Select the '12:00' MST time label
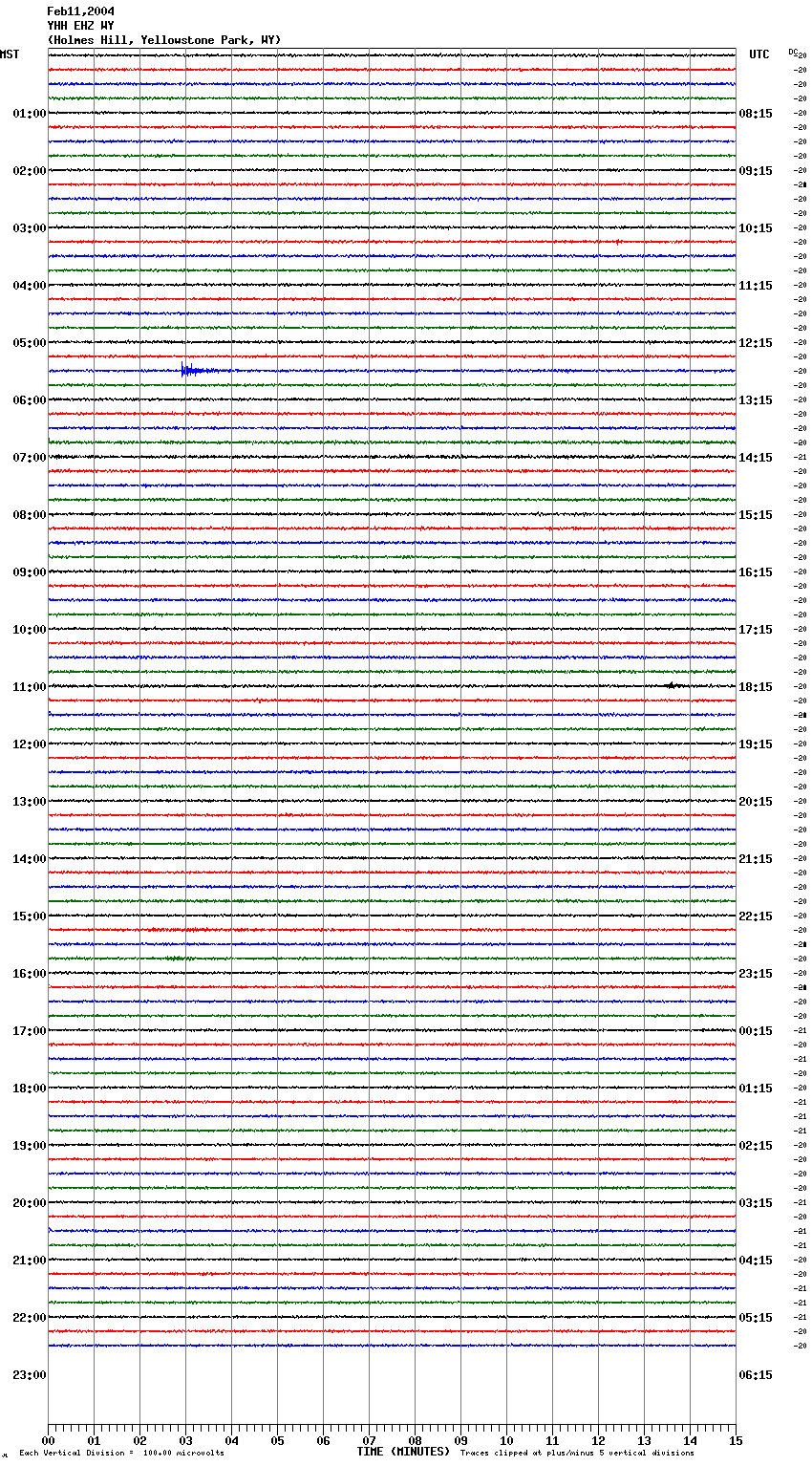The height and width of the screenshot is (1466, 812). [x=30, y=744]
